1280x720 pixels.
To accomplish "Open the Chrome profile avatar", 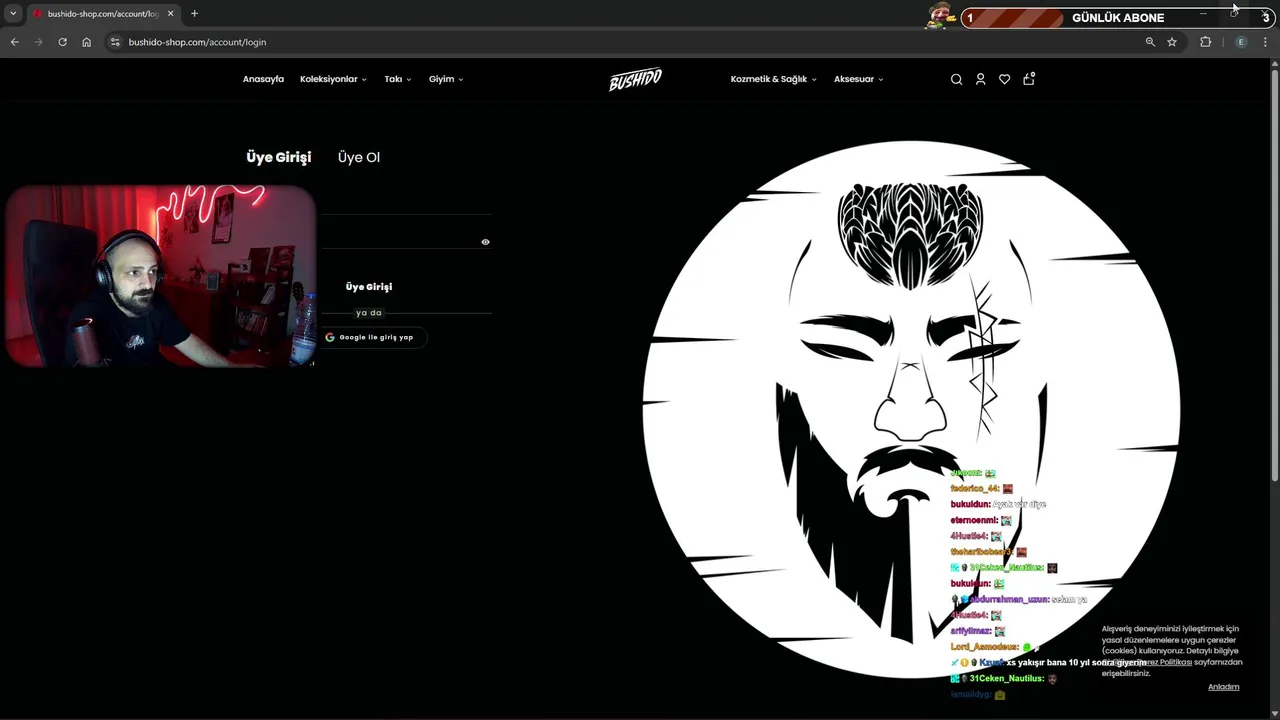I will click(1241, 42).
